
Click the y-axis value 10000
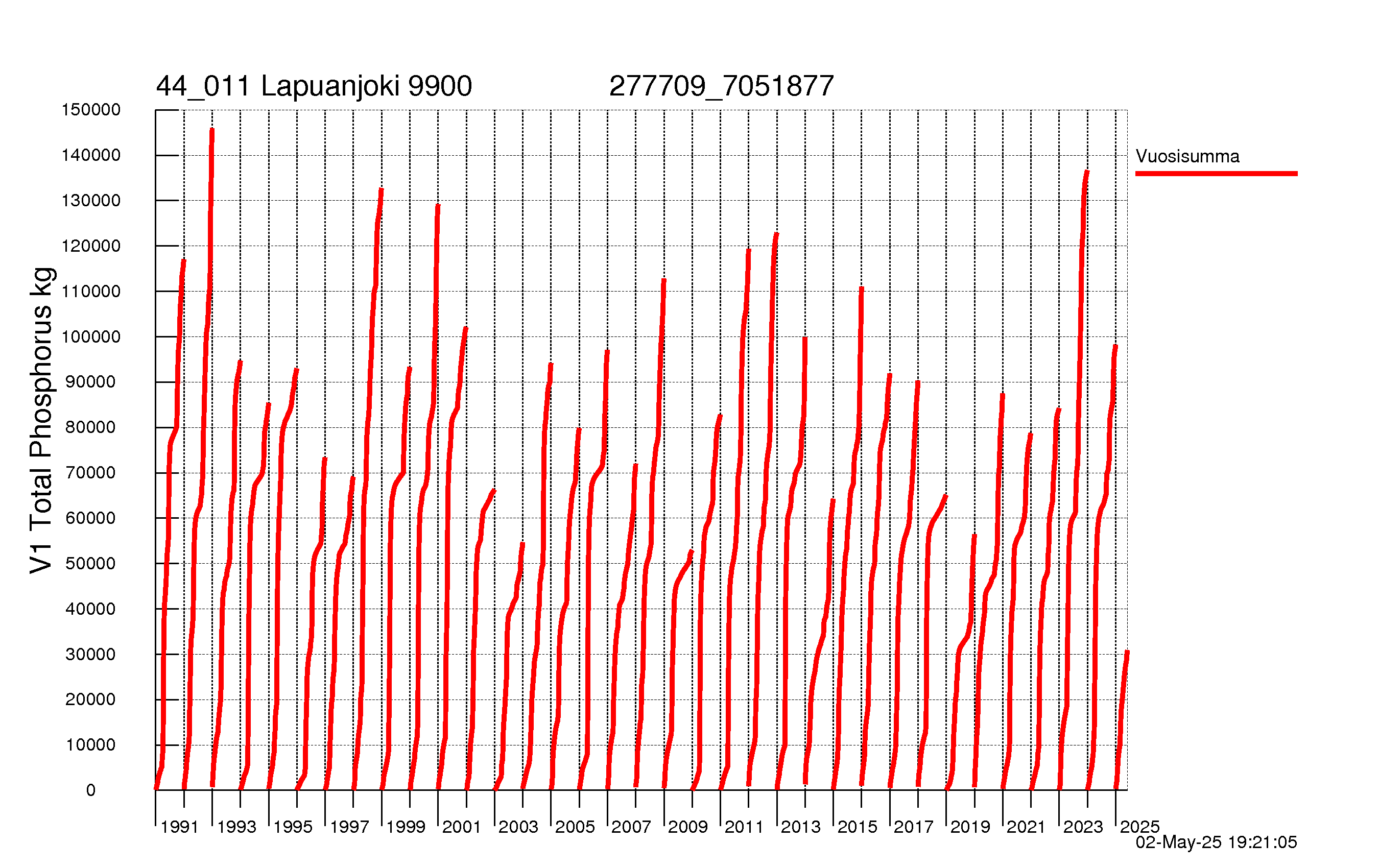[x=90, y=745]
